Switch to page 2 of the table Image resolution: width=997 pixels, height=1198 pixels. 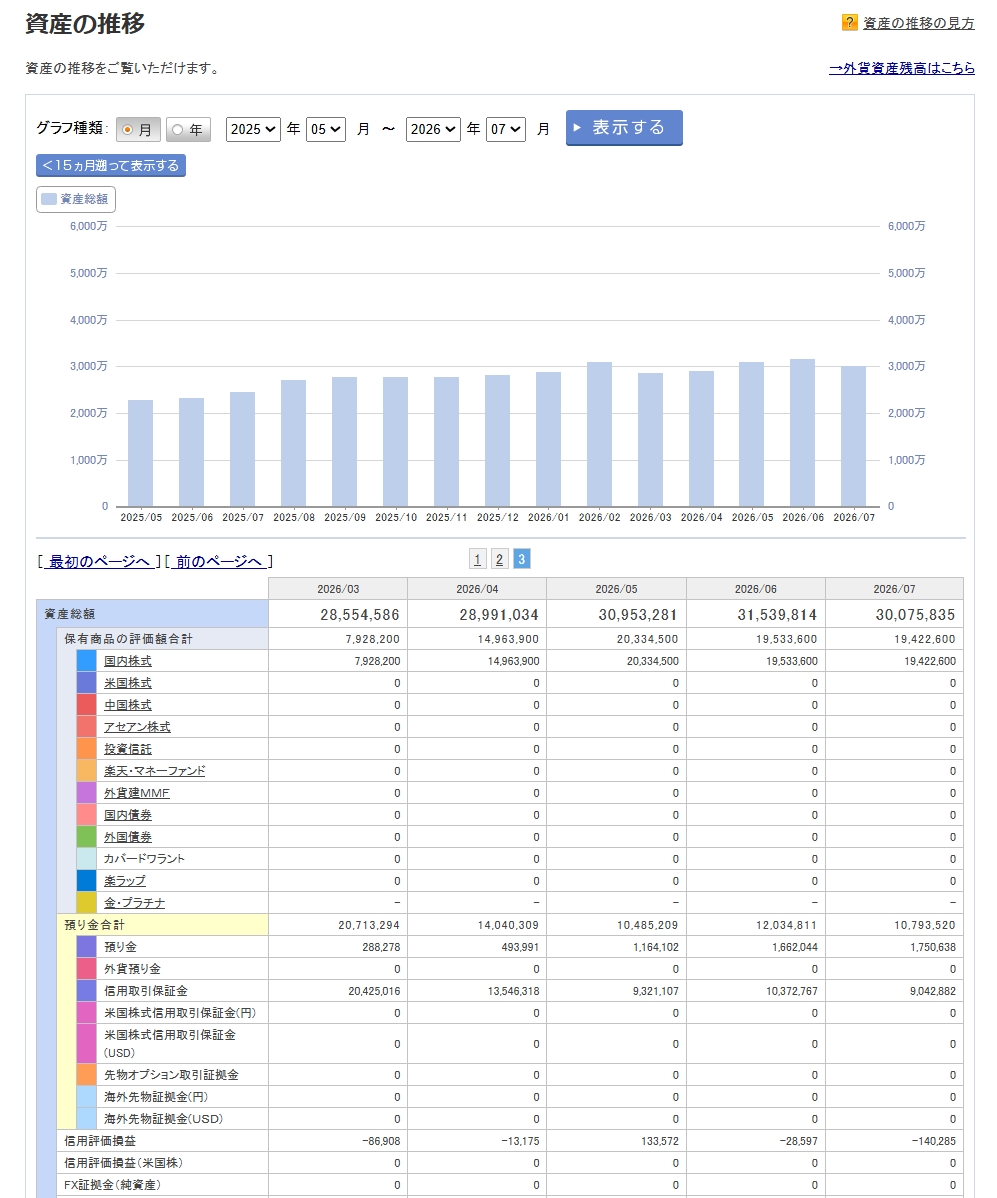pos(500,559)
